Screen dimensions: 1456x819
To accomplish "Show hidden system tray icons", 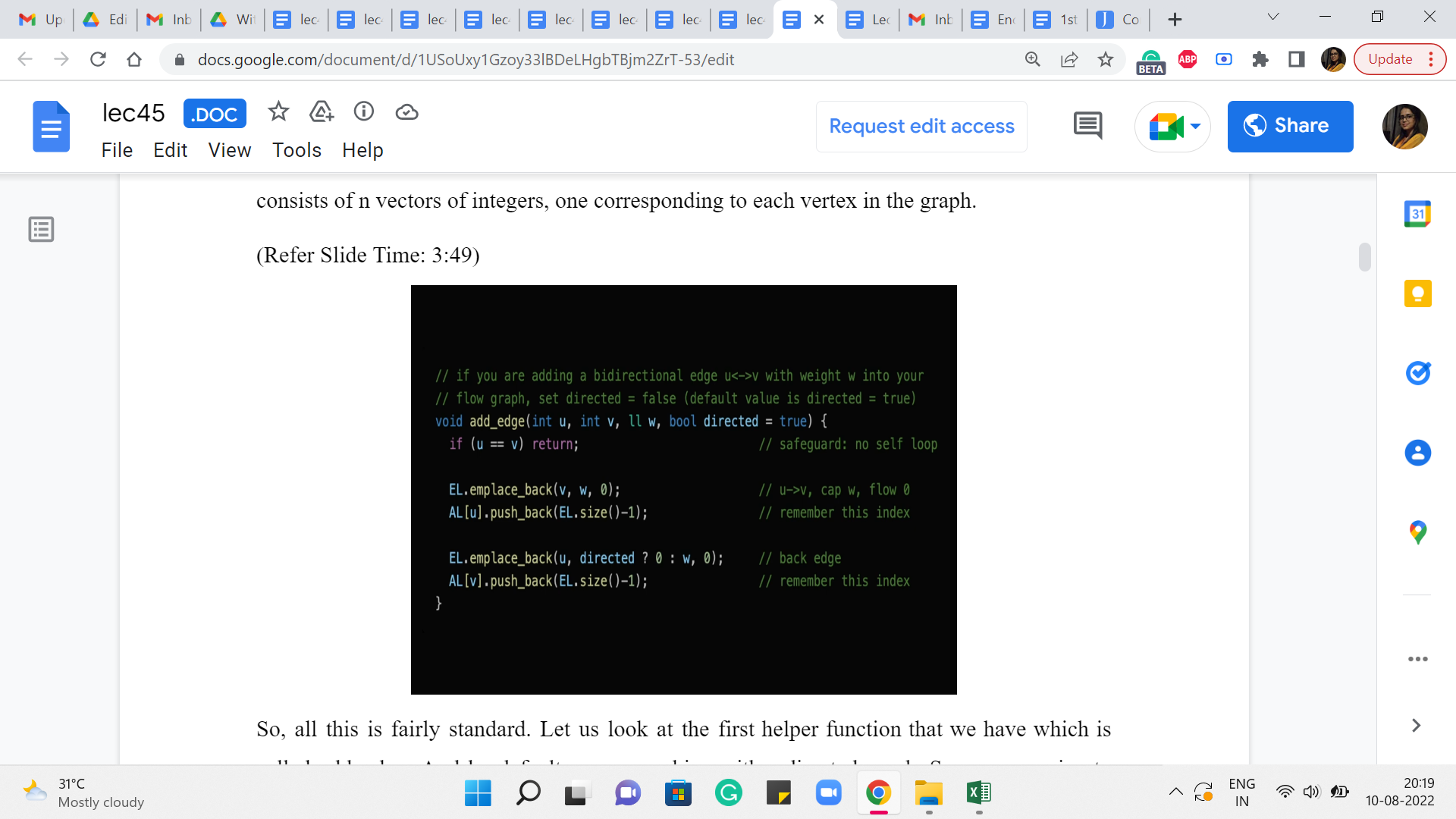I will (x=1175, y=792).
